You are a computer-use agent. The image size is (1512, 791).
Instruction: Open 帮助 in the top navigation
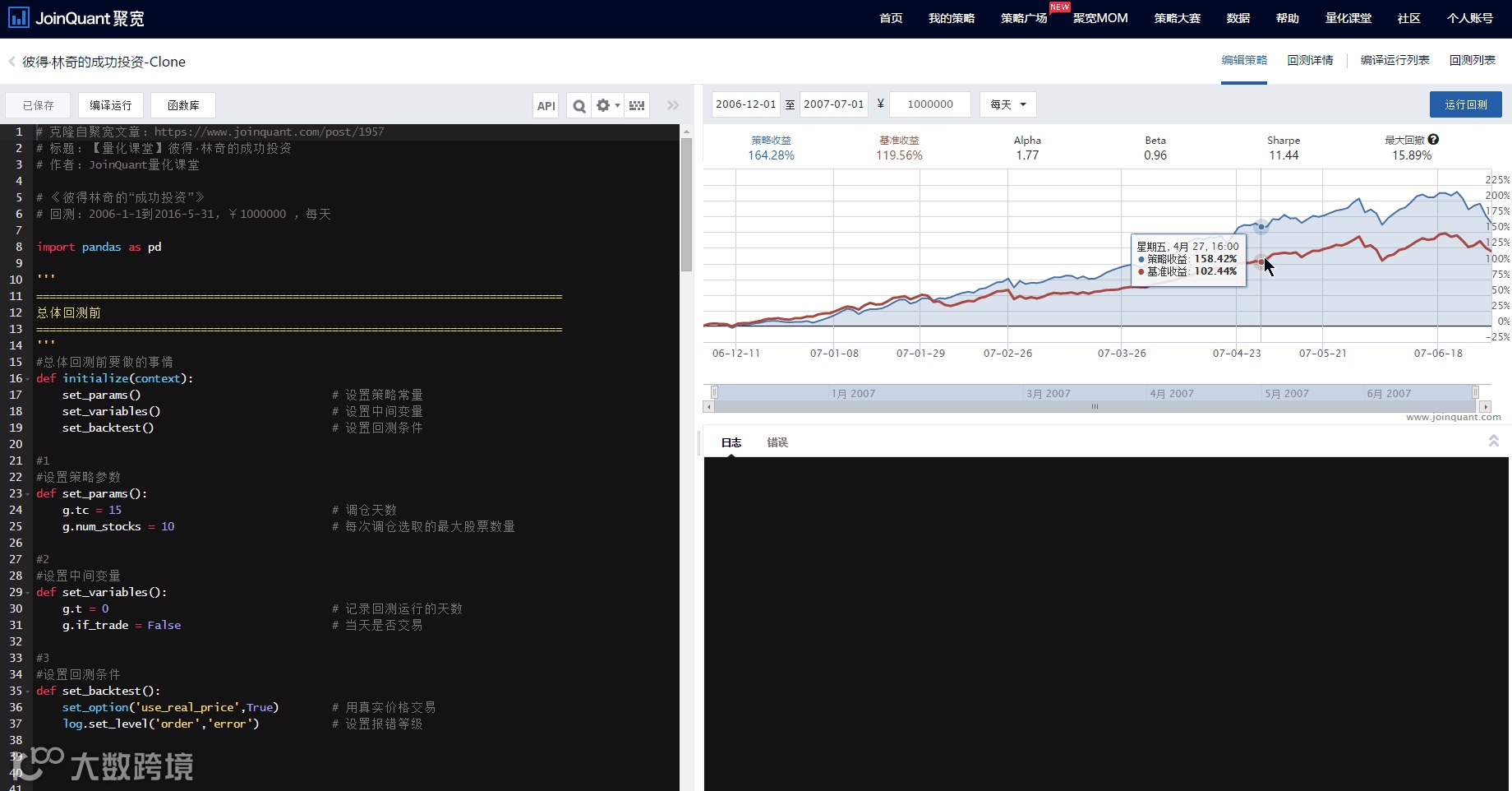(x=1288, y=18)
